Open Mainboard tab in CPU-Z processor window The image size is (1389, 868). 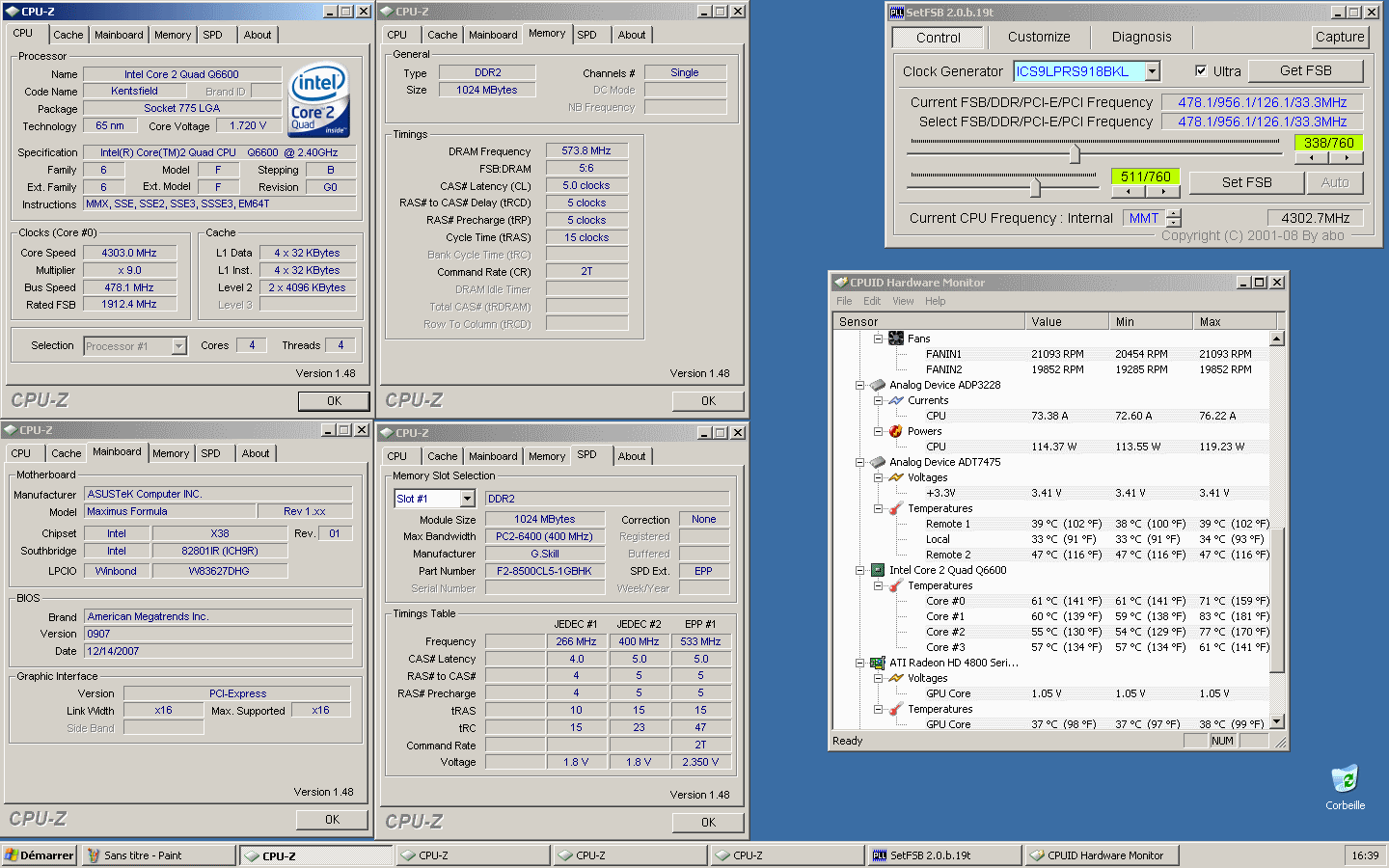coord(119,35)
